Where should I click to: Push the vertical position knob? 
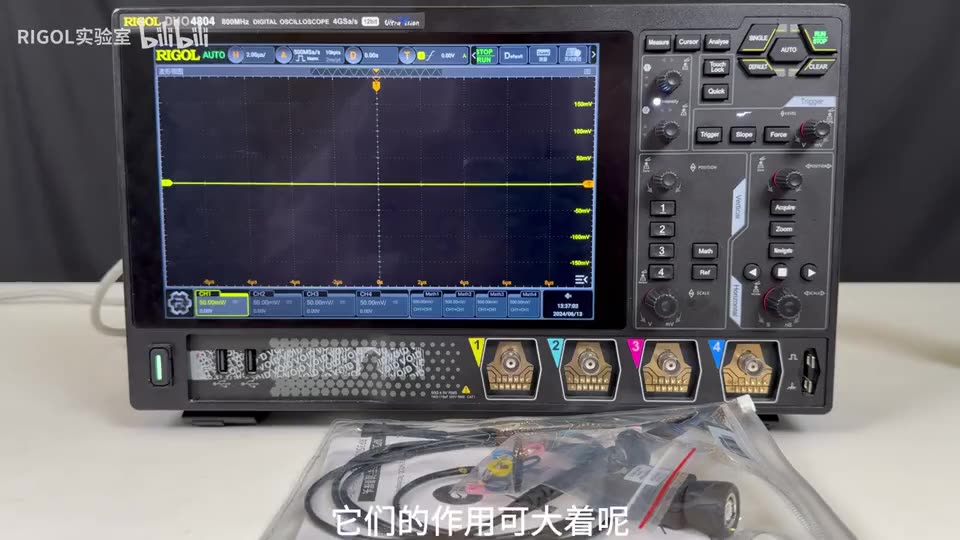click(x=664, y=181)
